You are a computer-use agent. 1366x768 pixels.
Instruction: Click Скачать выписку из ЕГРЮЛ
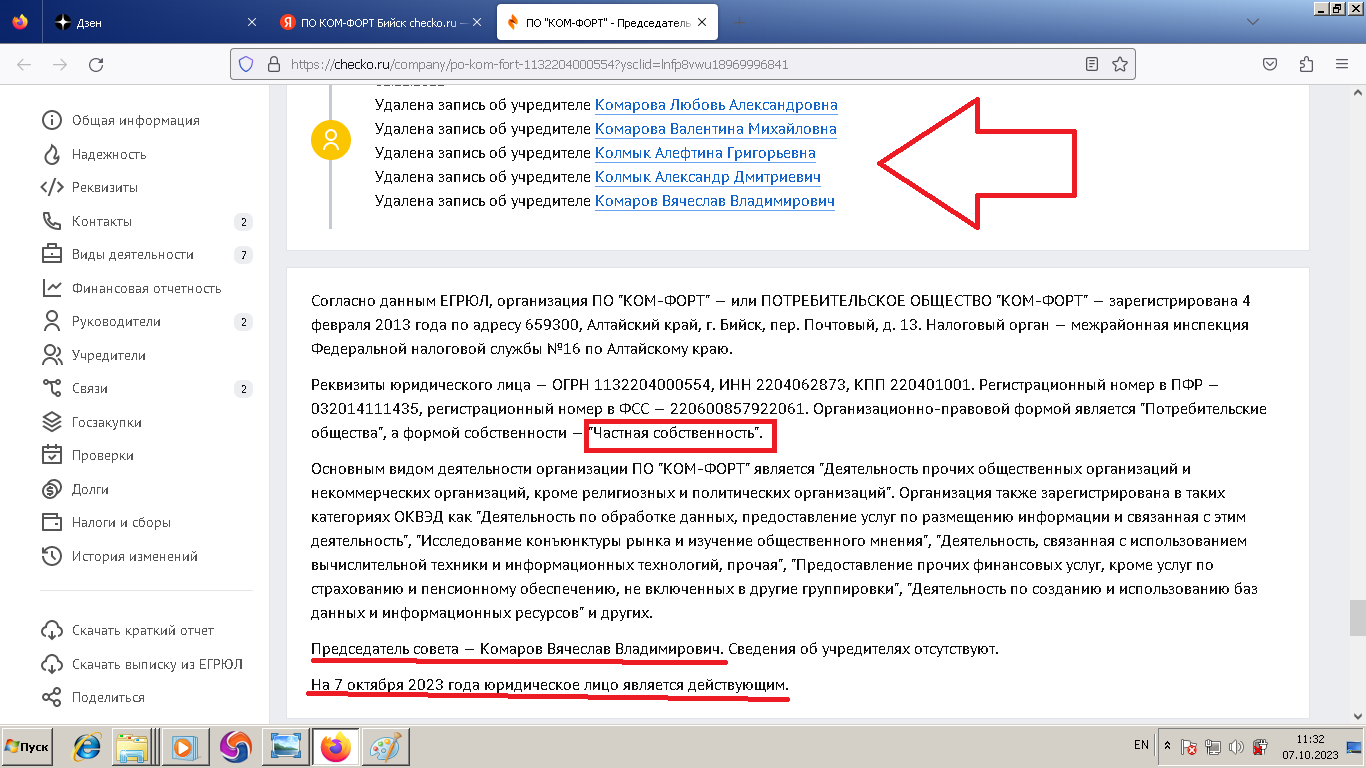[x=157, y=664]
